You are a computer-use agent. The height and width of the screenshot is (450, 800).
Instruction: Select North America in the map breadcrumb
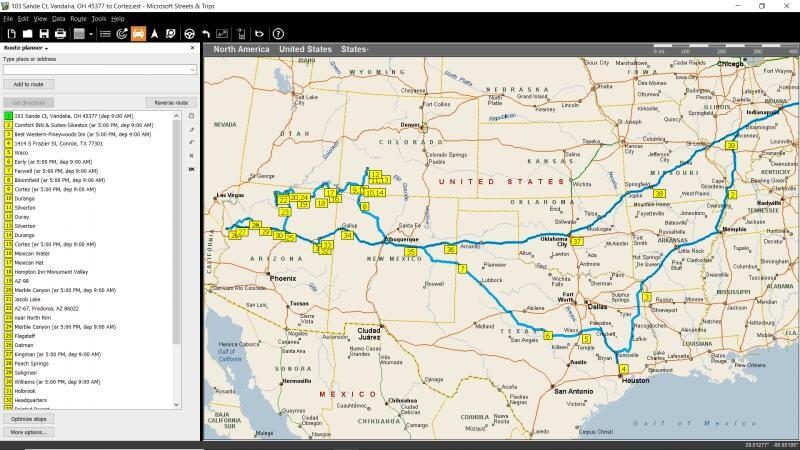click(x=241, y=49)
